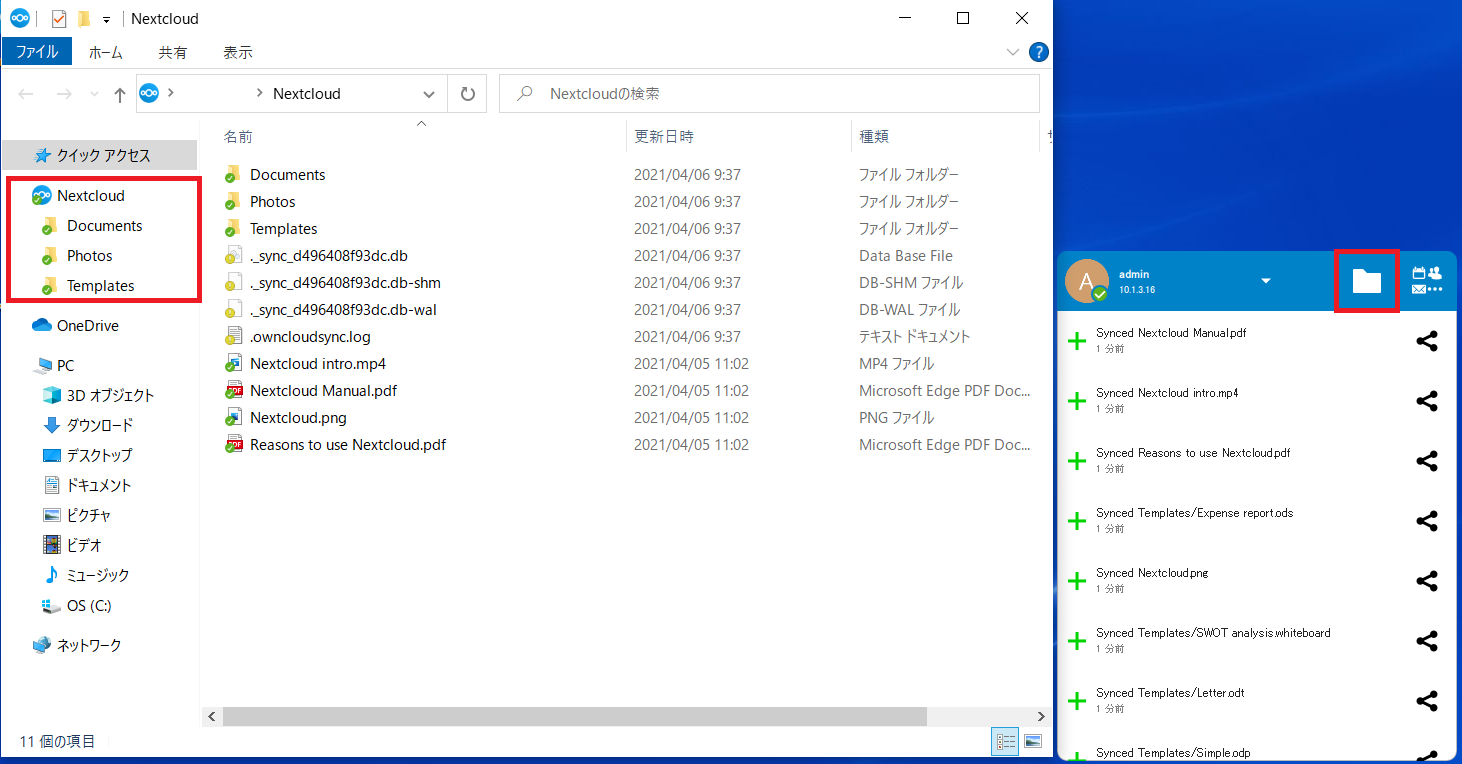Image resolution: width=1462 pixels, height=764 pixels.
Task: Click plus icon beside Synced Nextcloud intro.mp4
Action: [1077, 401]
